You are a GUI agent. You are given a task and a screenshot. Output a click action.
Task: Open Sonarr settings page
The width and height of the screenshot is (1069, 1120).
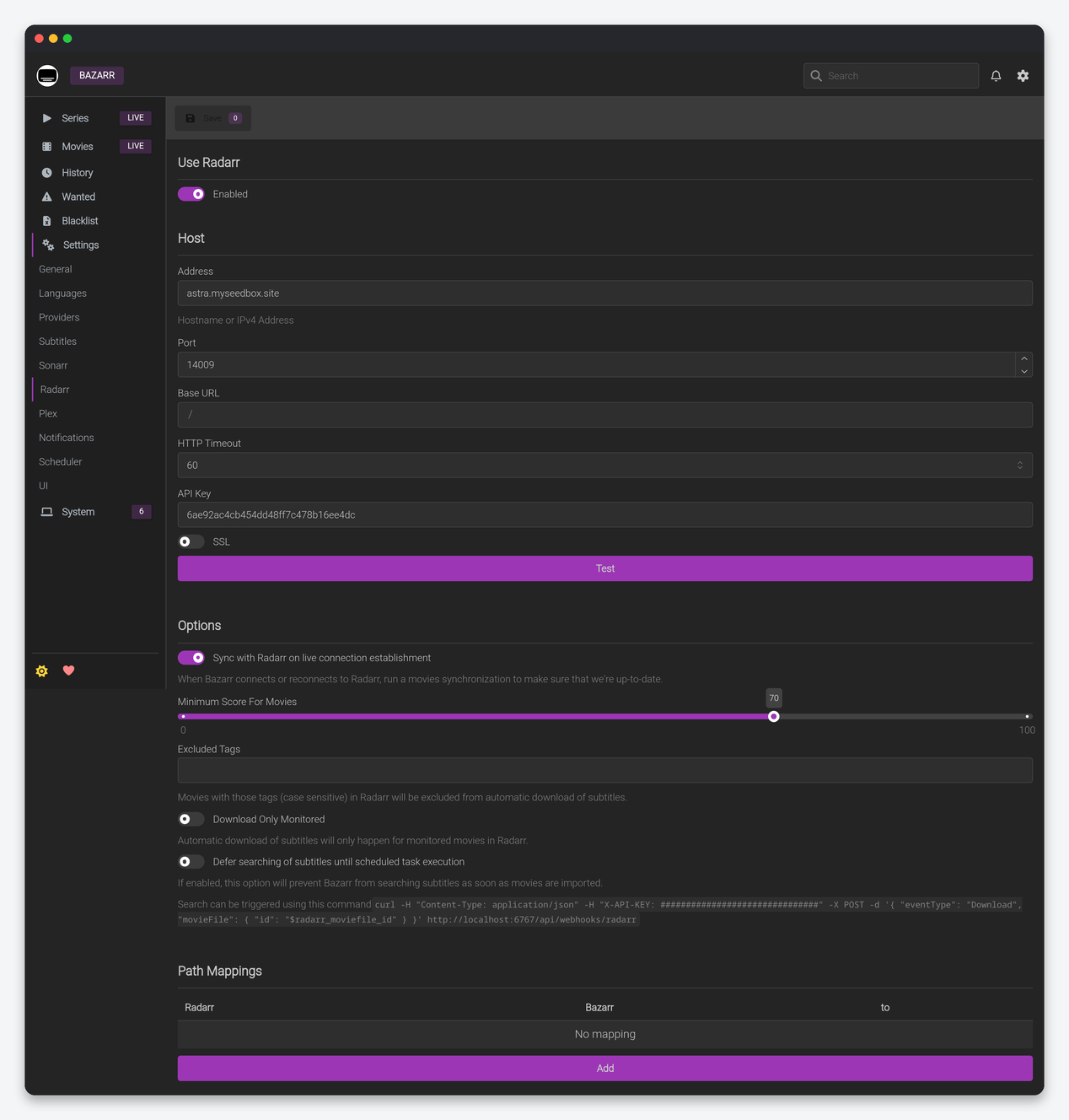53,365
